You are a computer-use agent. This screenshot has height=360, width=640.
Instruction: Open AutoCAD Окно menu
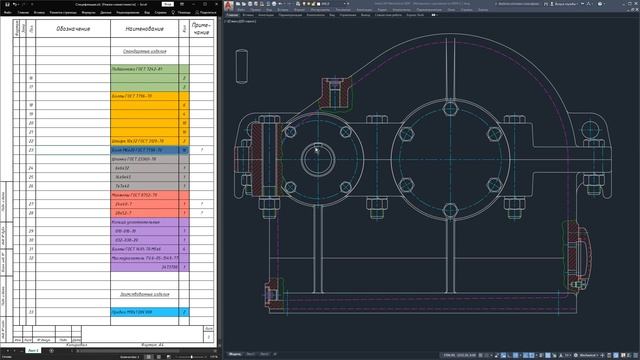click(x=451, y=9)
